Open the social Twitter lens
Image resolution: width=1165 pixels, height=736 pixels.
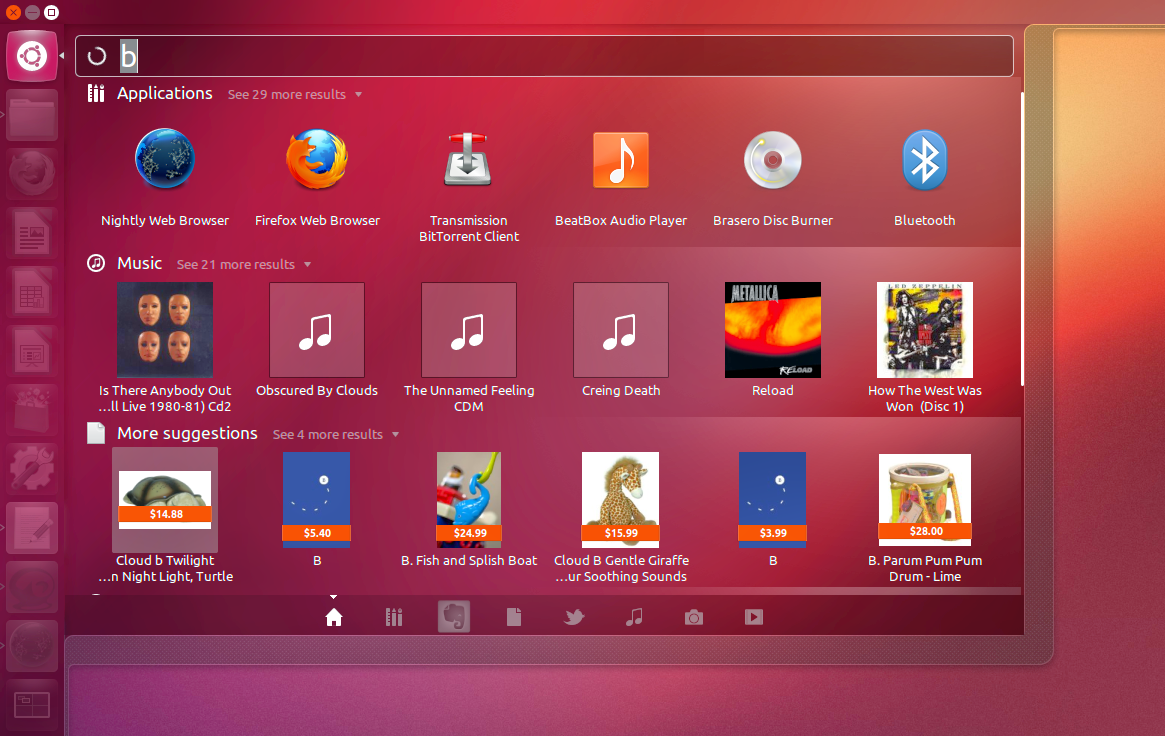[574, 617]
